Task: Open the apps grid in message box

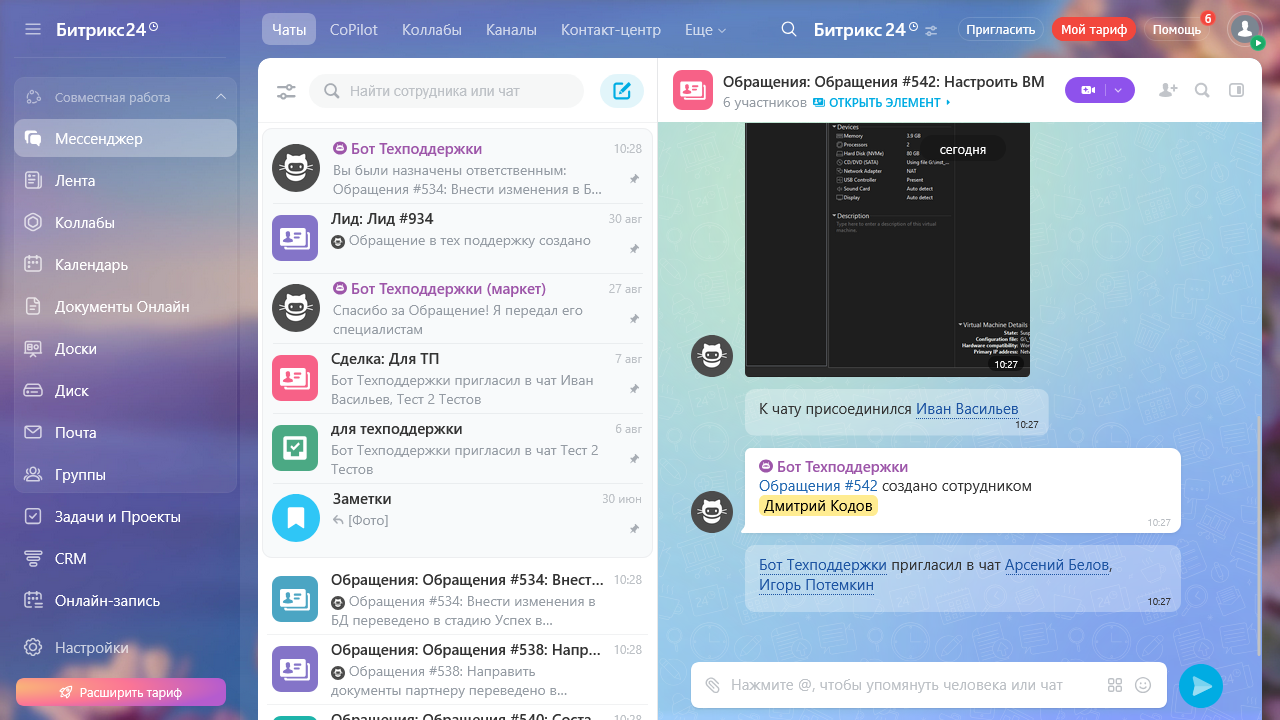Action: pyautogui.click(x=1115, y=685)
